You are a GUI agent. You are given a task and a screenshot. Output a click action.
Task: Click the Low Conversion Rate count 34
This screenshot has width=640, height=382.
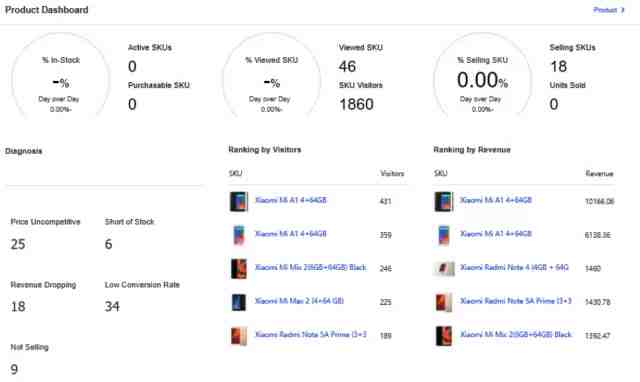tap(112, 306)
